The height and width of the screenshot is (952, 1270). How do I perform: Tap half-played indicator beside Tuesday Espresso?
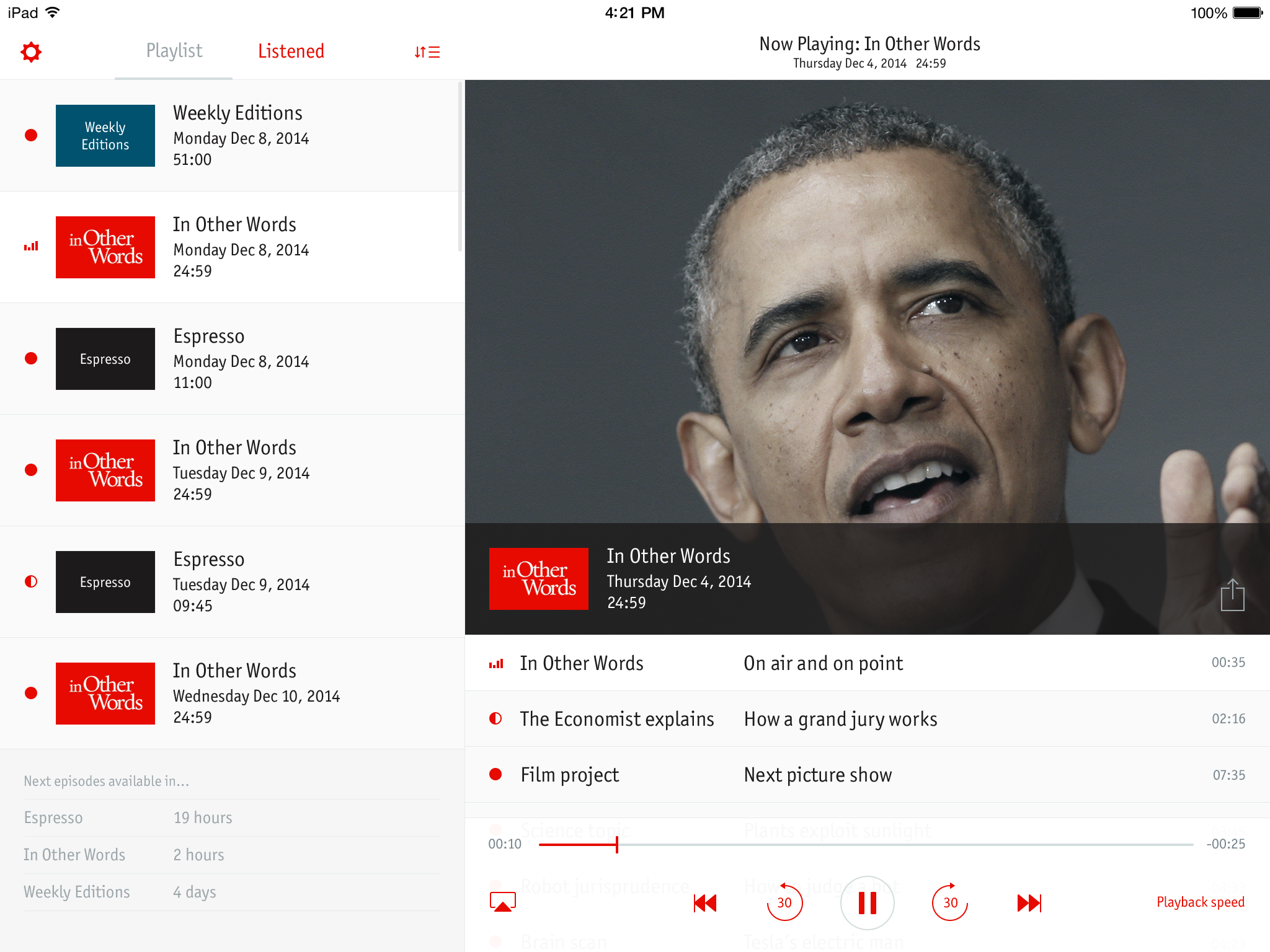31,581
